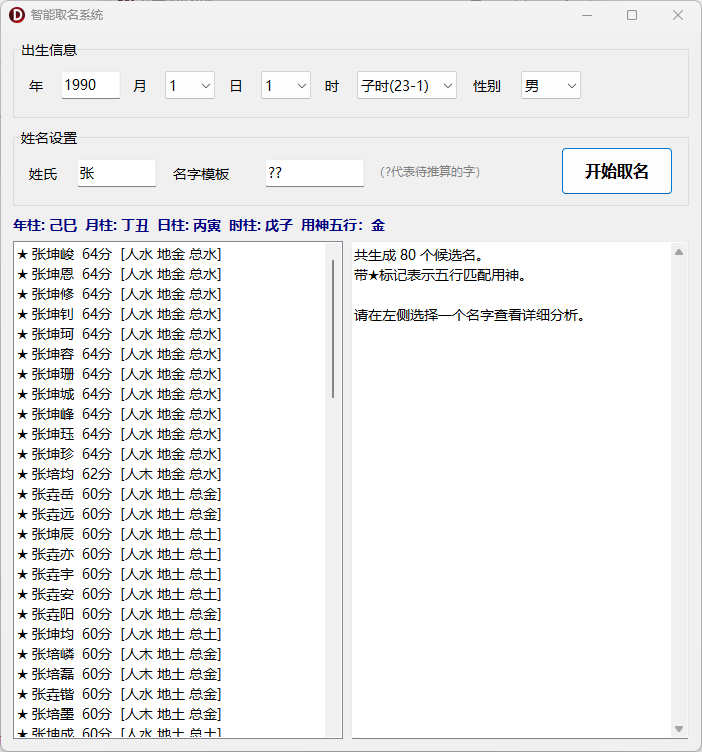The height and width of the screenshot is (752, 702).
Task: Maximize the 智能取名系统 window
Action: [x=632, y=15]
